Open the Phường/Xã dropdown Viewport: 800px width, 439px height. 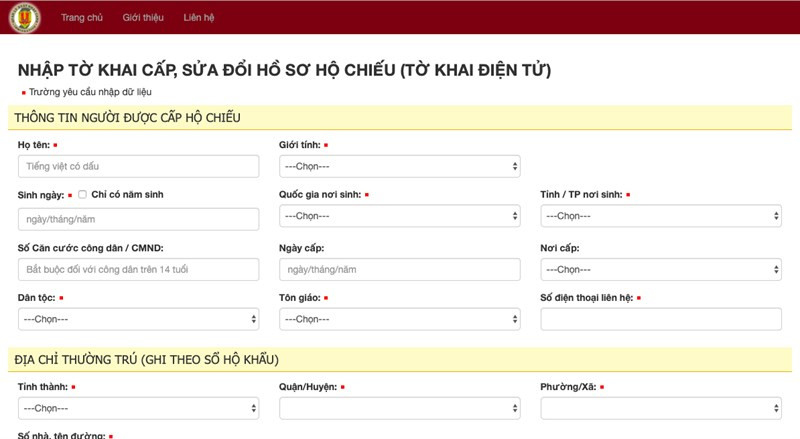coord(660,408)
